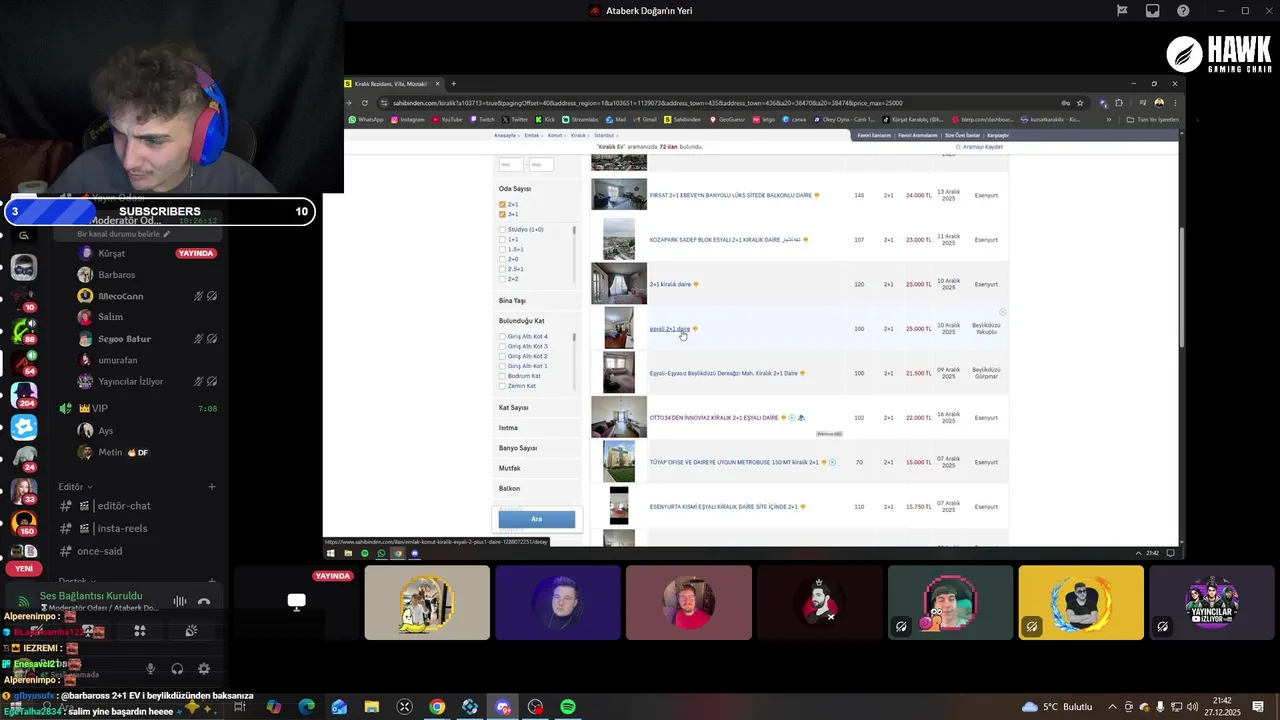Screen dimensions: 1280x720
Task: Open the YouTube bookmark
Action: [447, 120]
